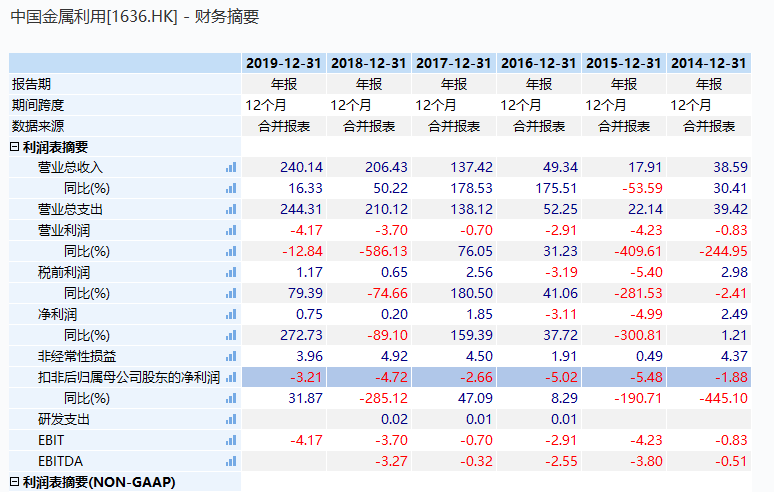The height and width of the screenshot is (492, 774).
Task: Select the 2015-12-31 column header
Action: point(623,63)
